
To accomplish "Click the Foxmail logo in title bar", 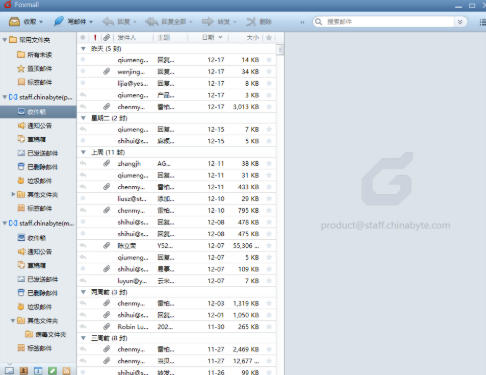I will 7,4.
